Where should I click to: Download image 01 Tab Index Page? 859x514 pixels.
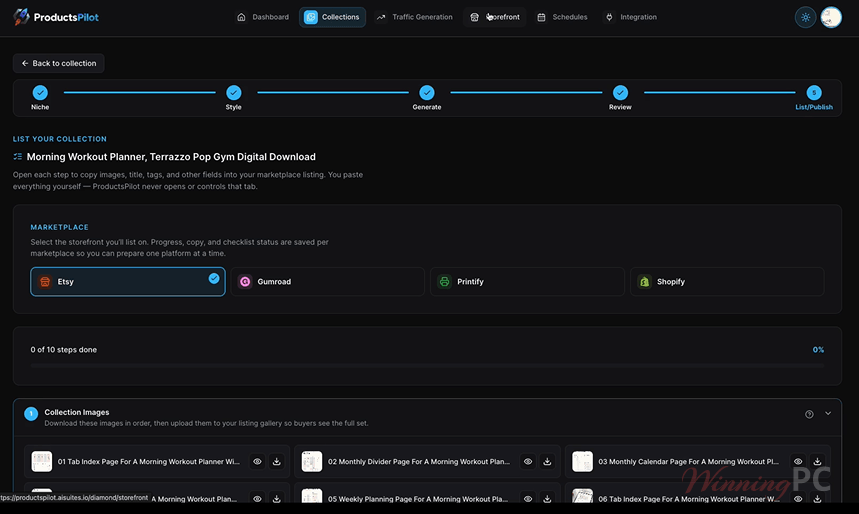[x=277, y=461]
